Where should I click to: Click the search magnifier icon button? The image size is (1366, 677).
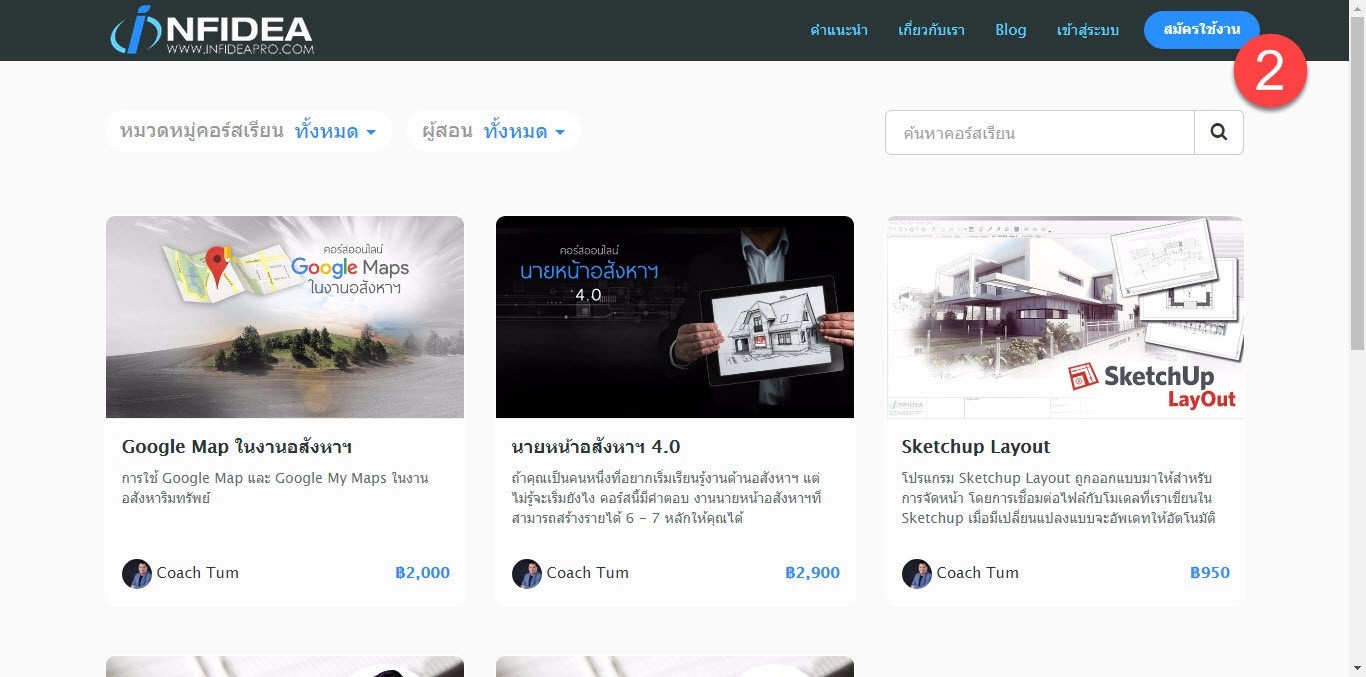pyautogui.click(x=1219, y=132)
